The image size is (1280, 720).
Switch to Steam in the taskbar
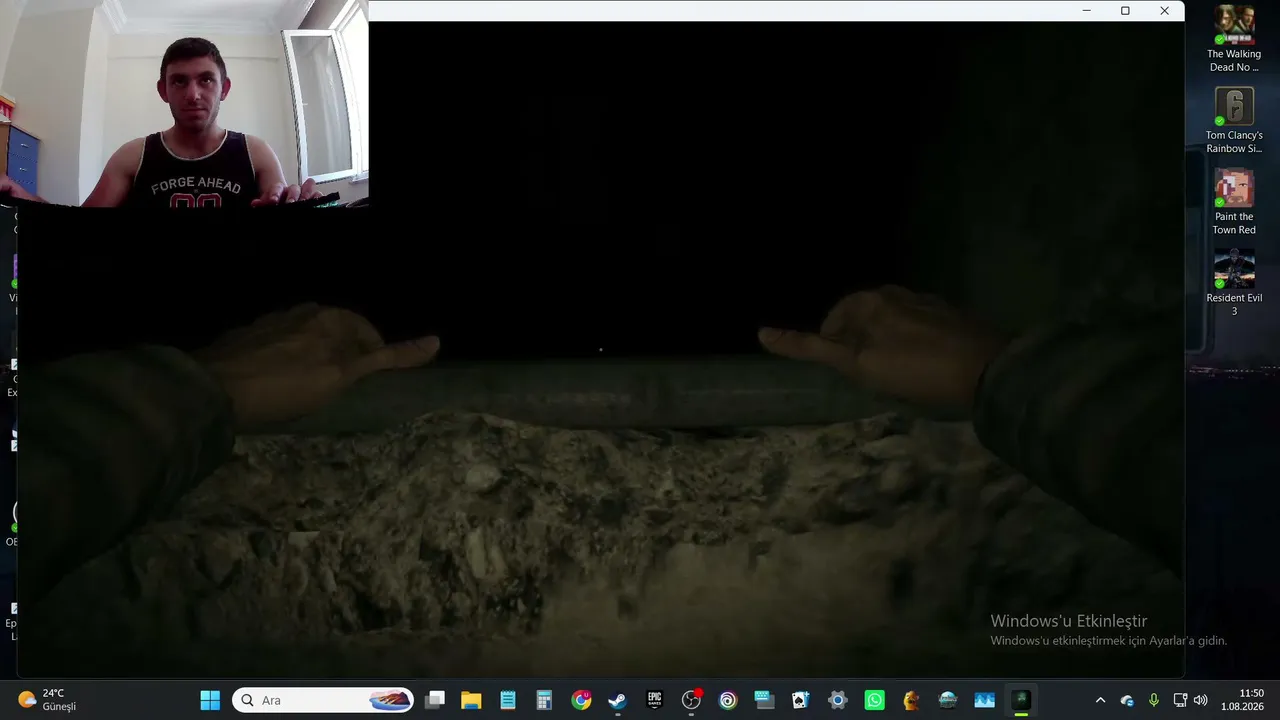[x=617, y=700]
